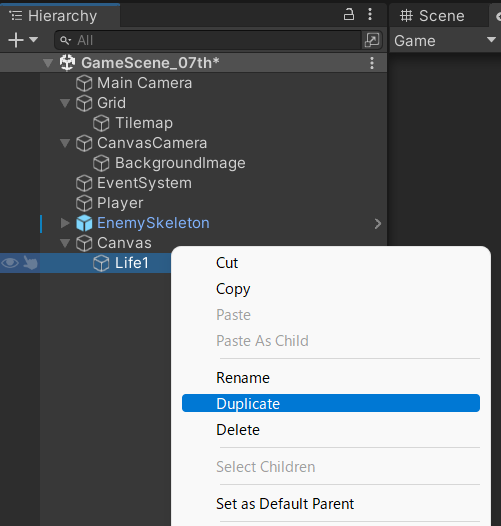Click the Canvas cube icon
Screen dimensions: 501x526
point(84,243)
